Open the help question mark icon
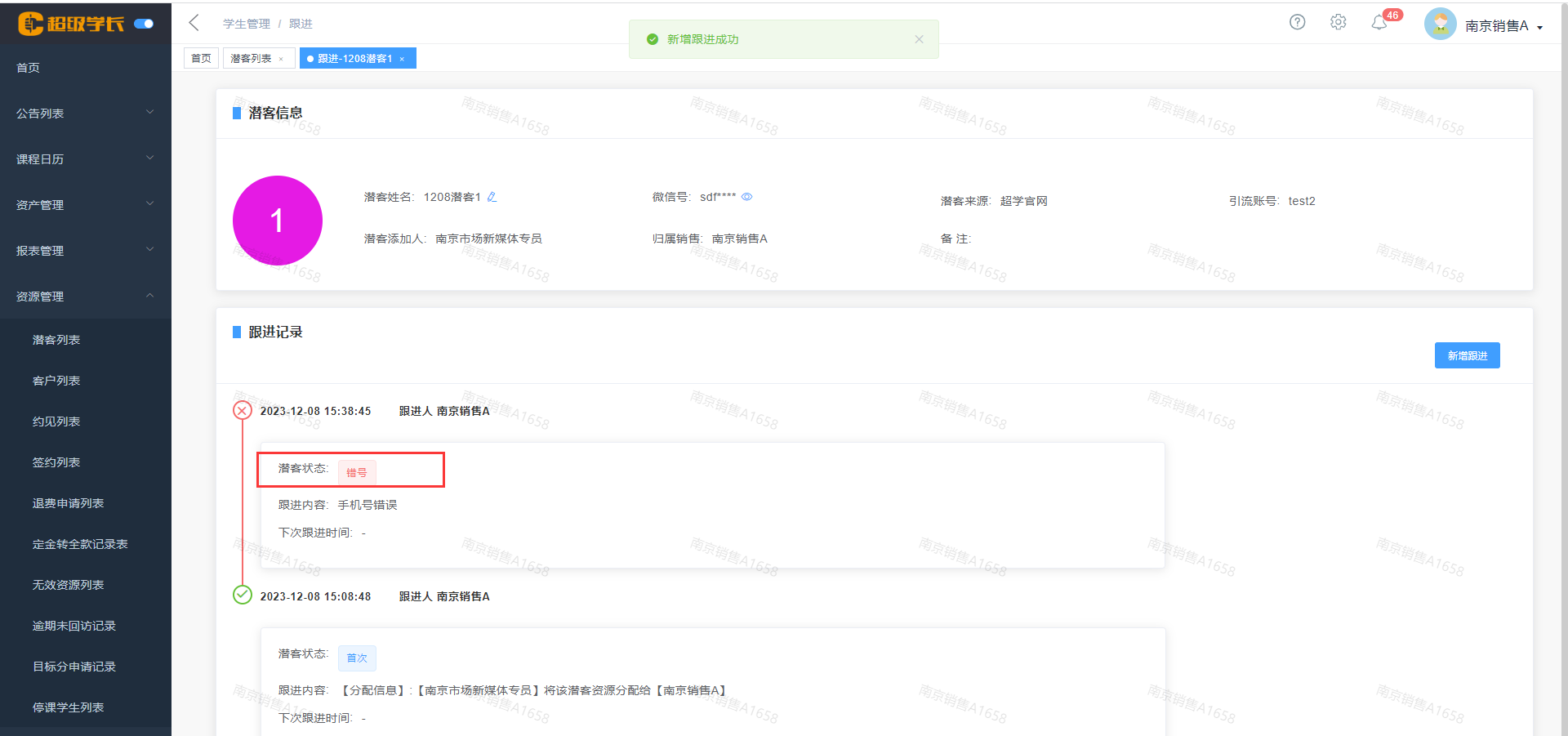Screen dimensions: 1568x736 point(1297,22)
